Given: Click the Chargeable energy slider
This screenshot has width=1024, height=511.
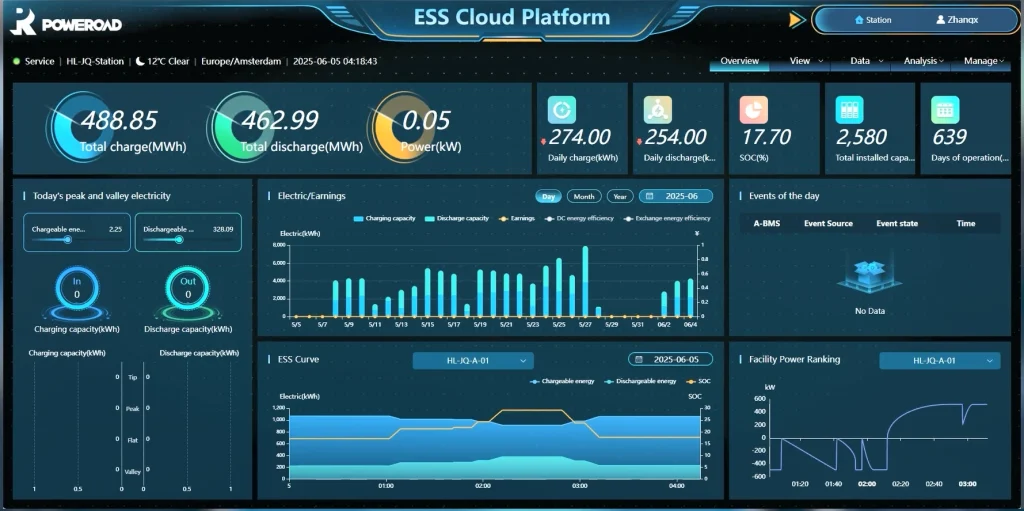Looking at the screenshot, I should 68,239.
